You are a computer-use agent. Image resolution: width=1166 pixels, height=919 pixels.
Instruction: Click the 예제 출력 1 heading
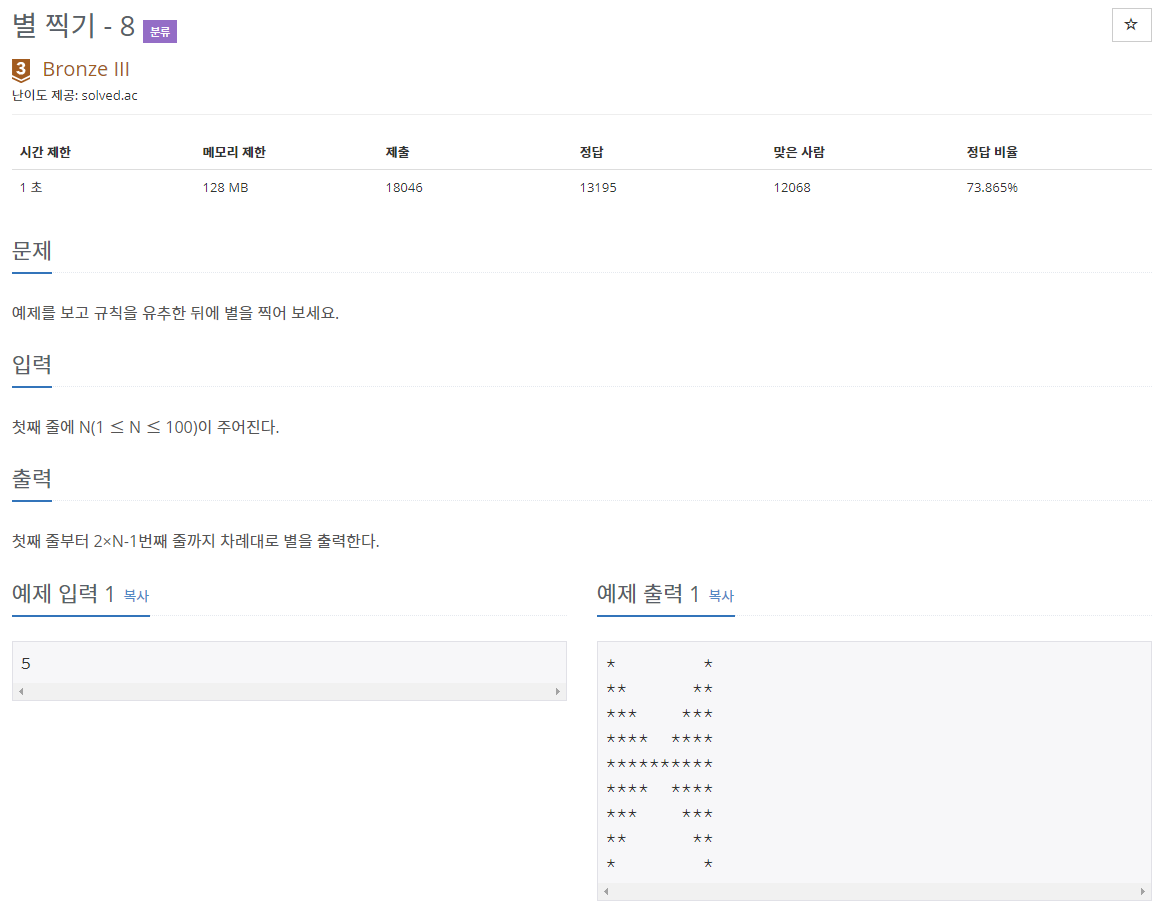tap(648, 593)
